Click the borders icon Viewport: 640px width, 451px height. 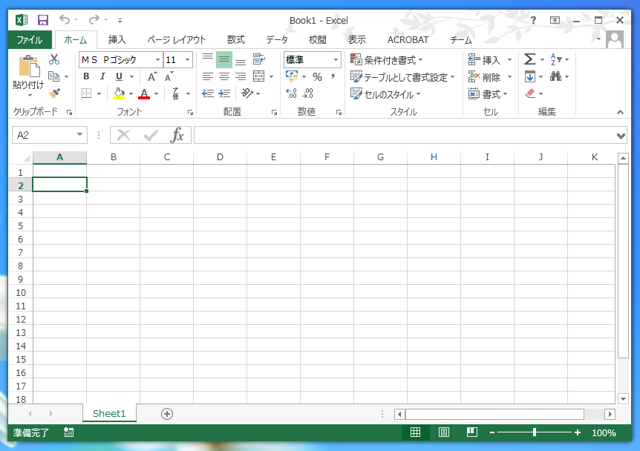pyautogui.click(x=87, y=93)
